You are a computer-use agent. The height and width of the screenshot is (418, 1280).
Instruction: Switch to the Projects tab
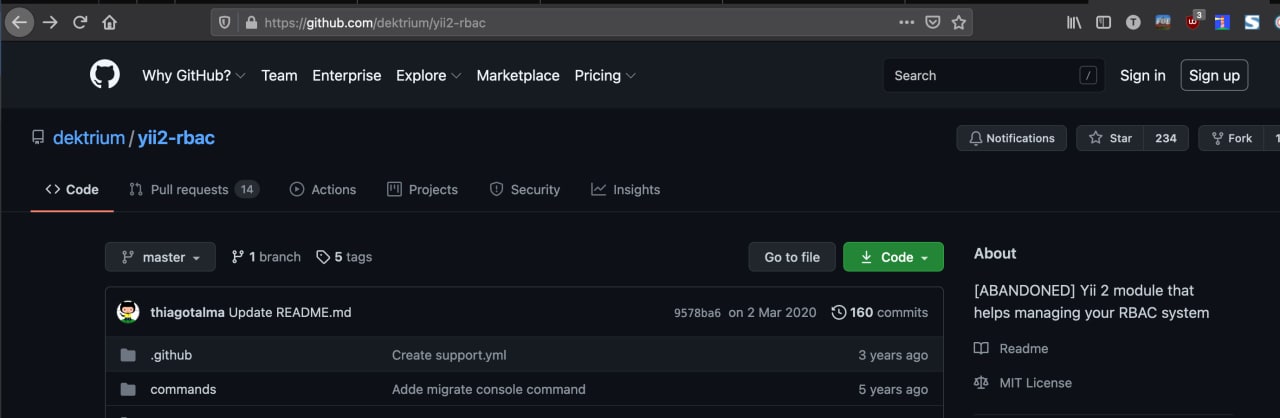point(422,189)
